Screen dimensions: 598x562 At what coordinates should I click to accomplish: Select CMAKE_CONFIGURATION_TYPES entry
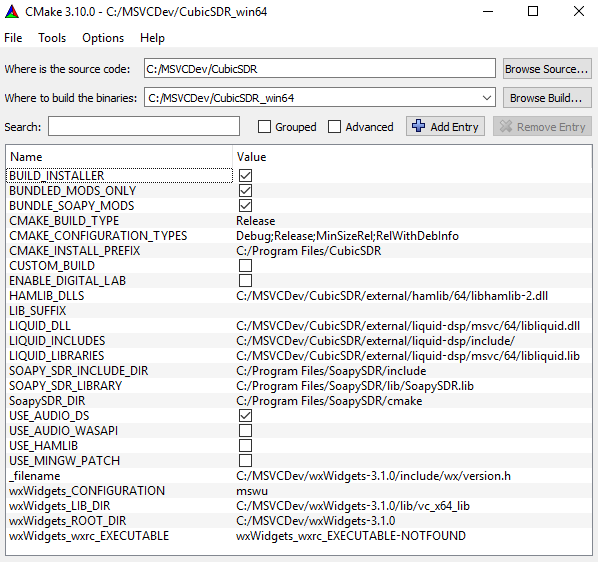[98, 236]
